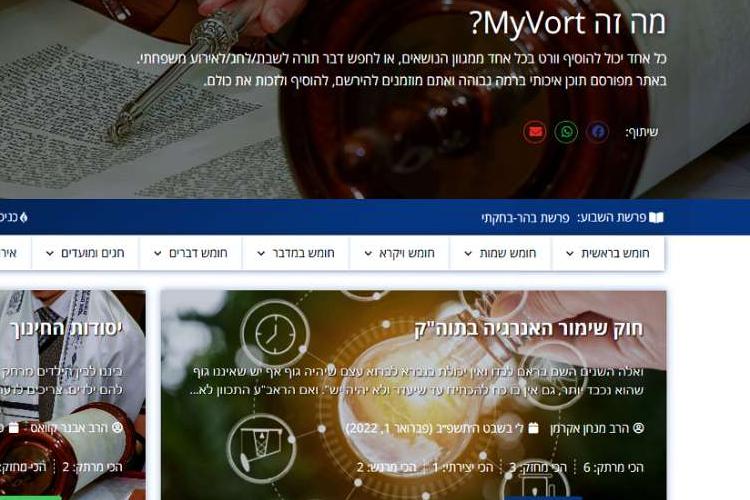This screenshot has height=500, width=750.
Task: Click the light bulb article card image
Action: (413, 395)
